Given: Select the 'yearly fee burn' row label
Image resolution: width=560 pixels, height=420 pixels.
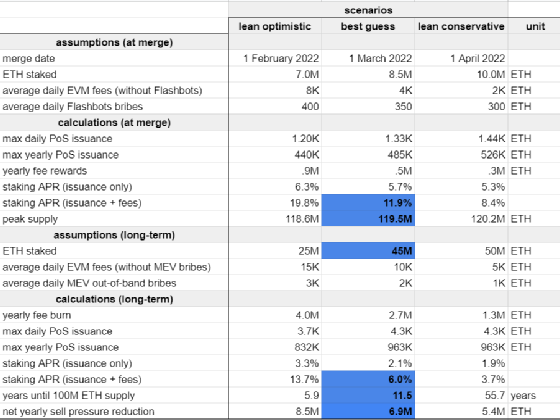Looking at the screenshot, I should pos(36,315).
